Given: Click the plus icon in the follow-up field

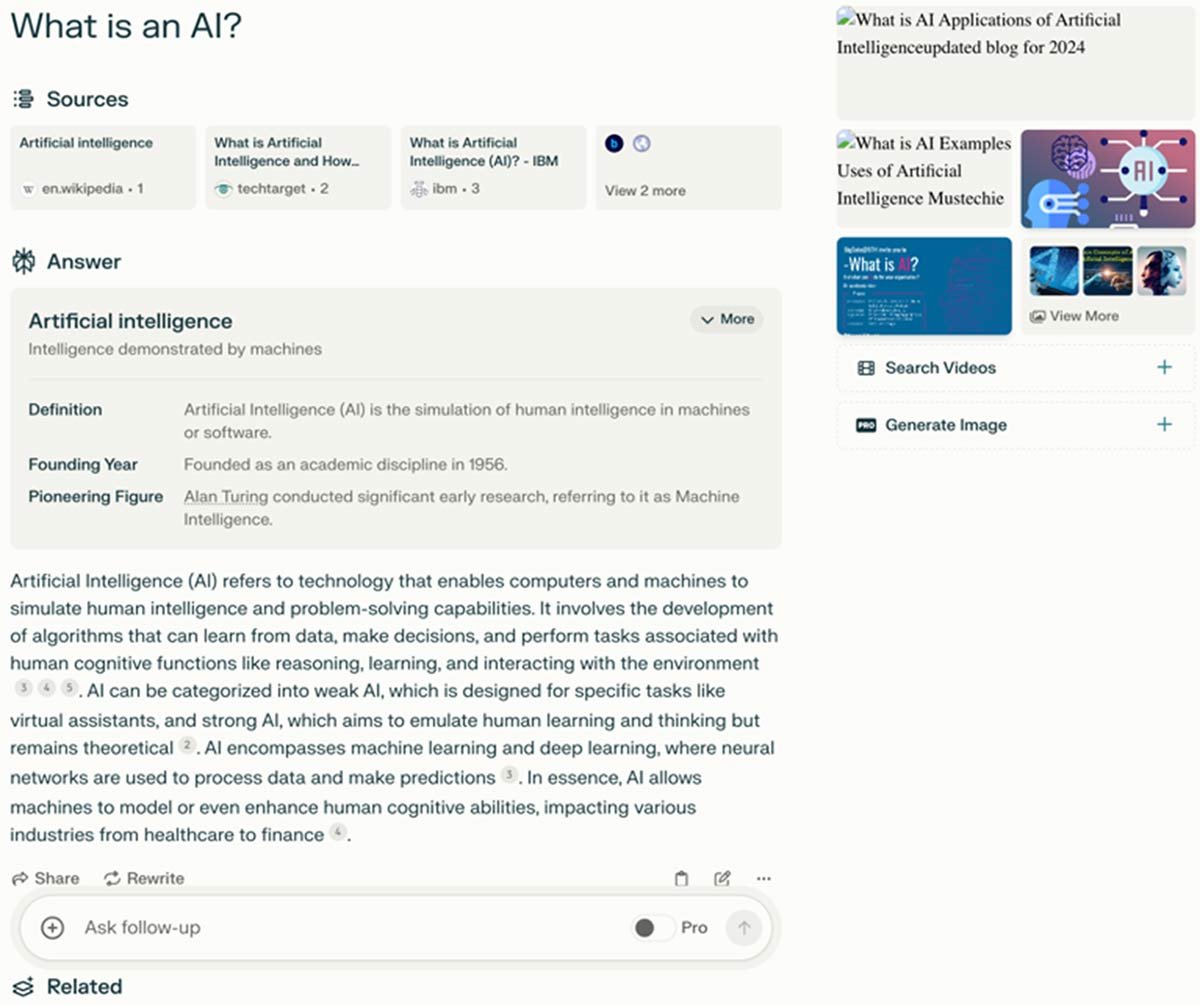Looking at the screenshot, I should pos(50,928).
